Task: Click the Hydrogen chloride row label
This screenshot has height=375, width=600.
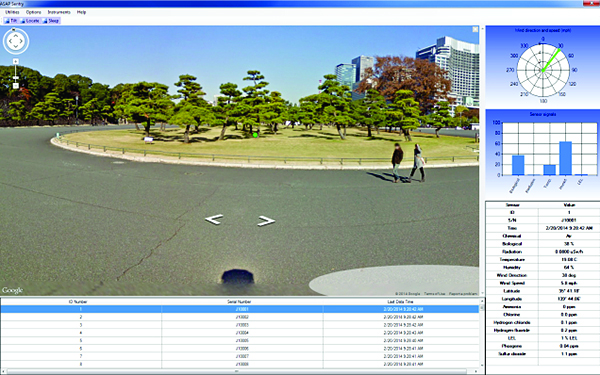Action: pos(512,322)
